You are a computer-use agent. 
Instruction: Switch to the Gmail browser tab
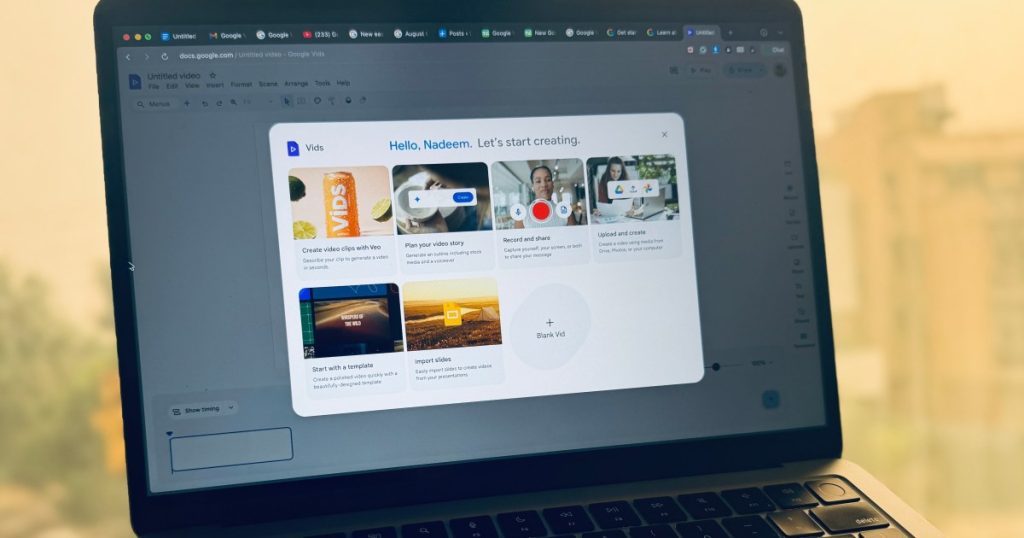point(226,35)
